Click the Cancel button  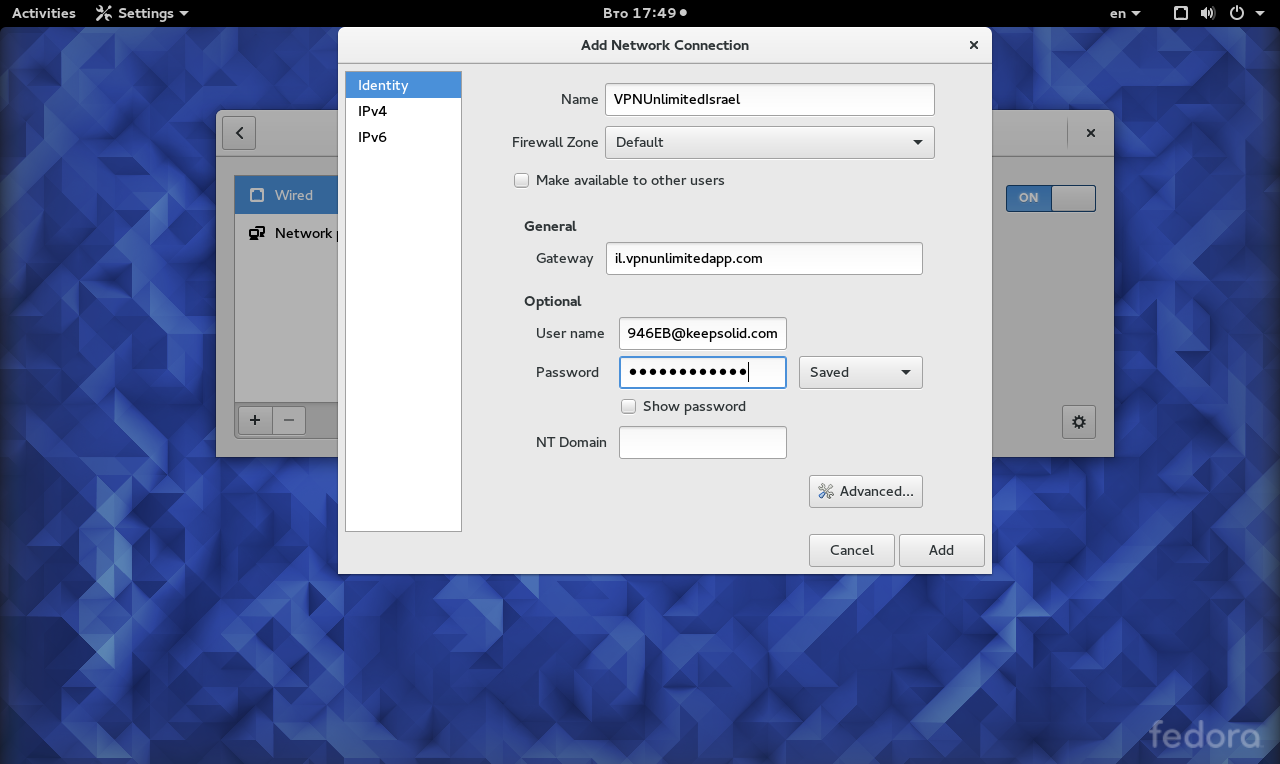852,550
